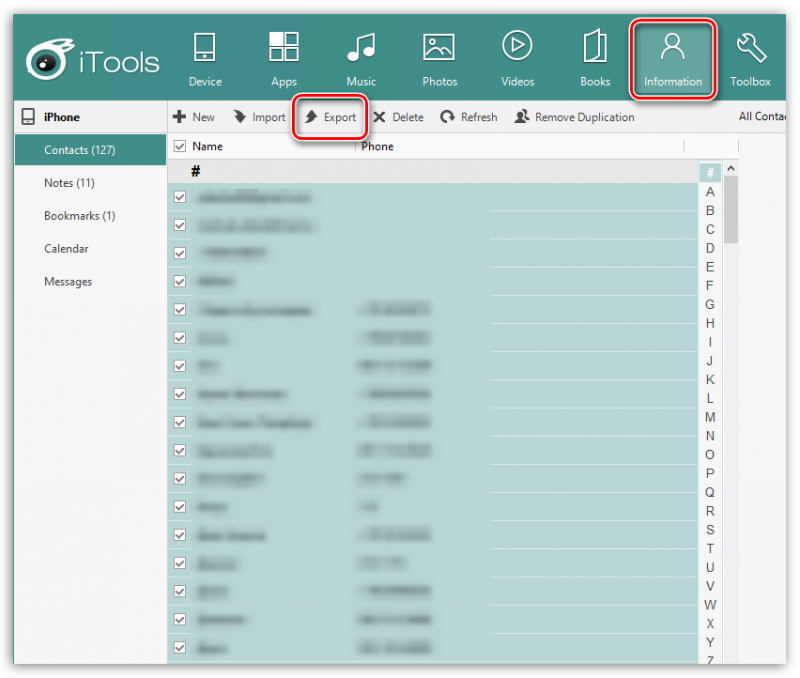The image size is (800, 678).
Task: Jump to letter M in the index
Action: [710, 417]
